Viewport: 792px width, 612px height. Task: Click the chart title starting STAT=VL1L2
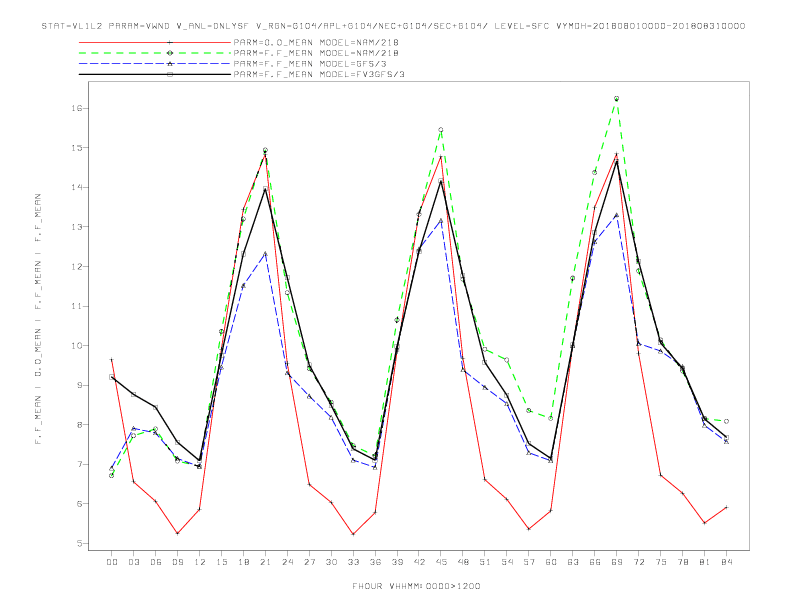pyautogui.click(x=393, y=26)
